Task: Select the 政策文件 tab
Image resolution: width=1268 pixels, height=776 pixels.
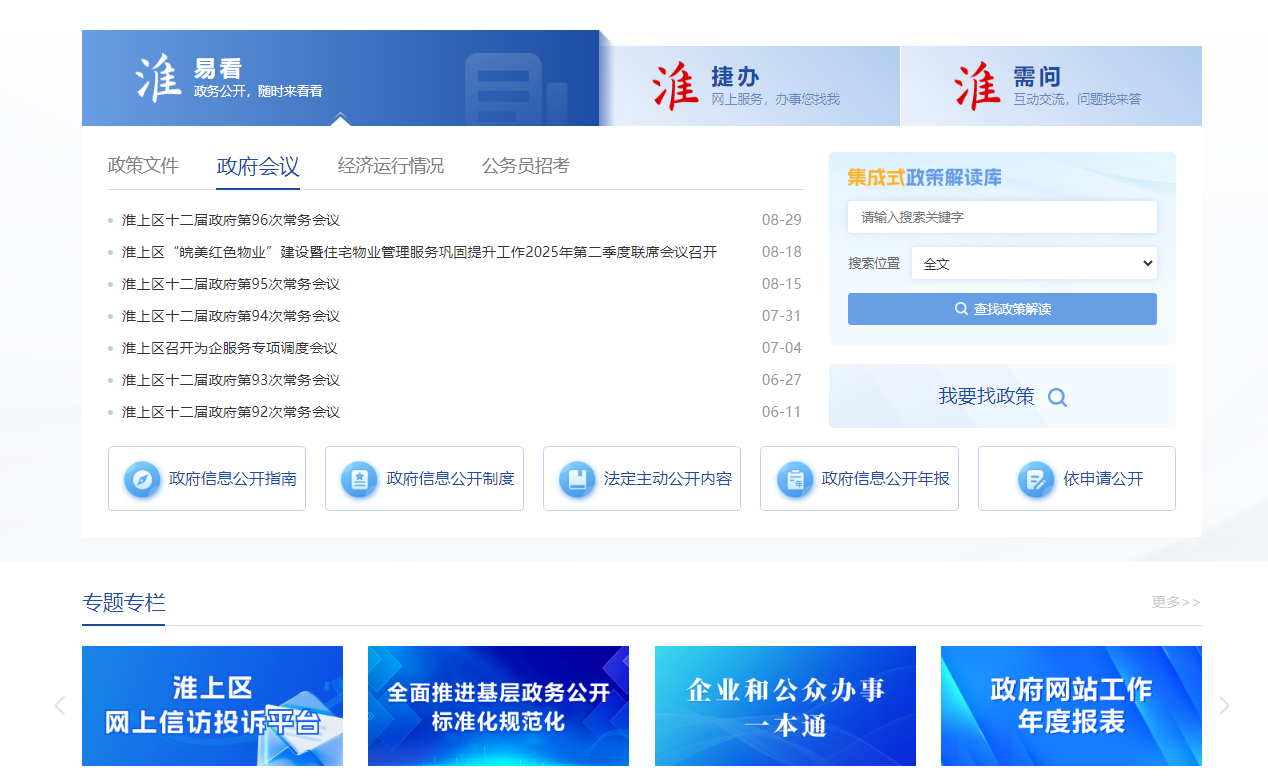Action: [x=143, y=166]
